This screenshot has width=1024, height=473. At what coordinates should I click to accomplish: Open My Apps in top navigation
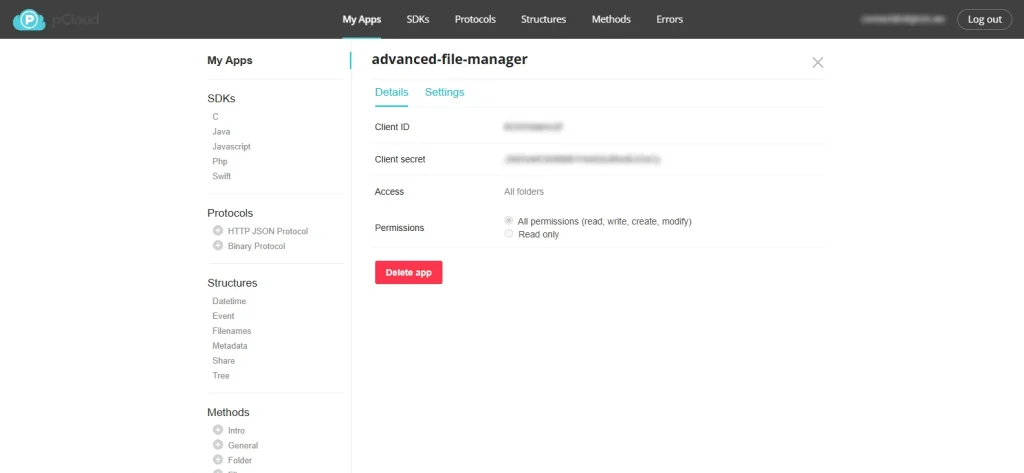(x=361, y=20)
